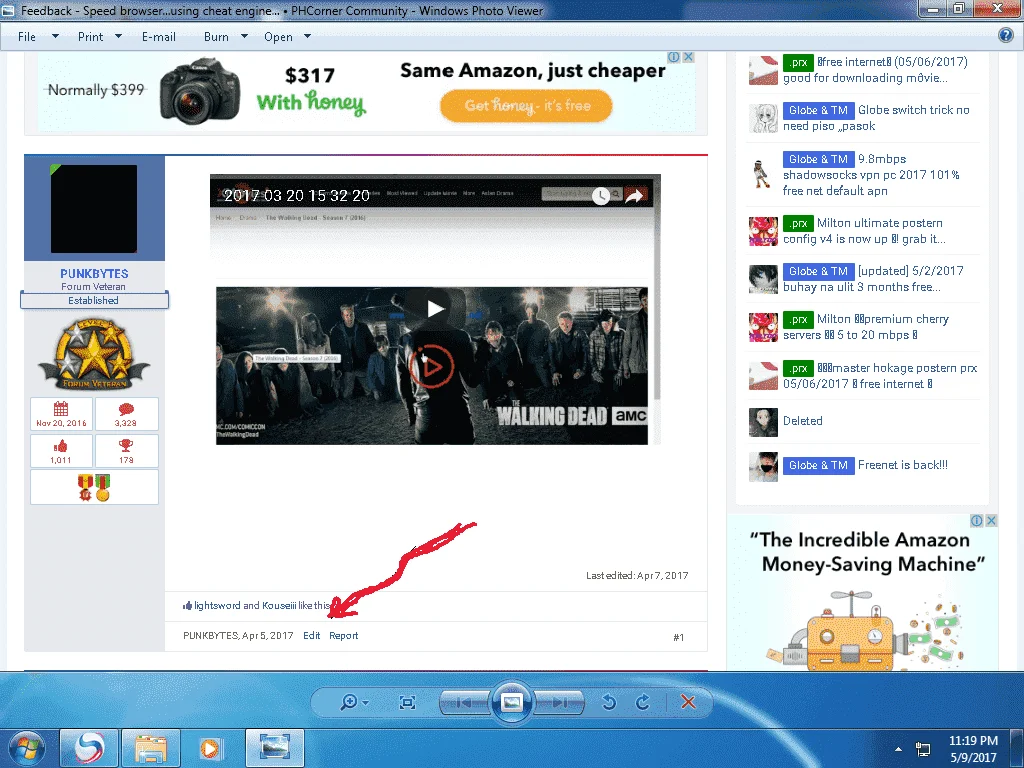Close the Honey camera banner ad
The width and height of the screenshot is (1024, 768).
click(688, 57)
